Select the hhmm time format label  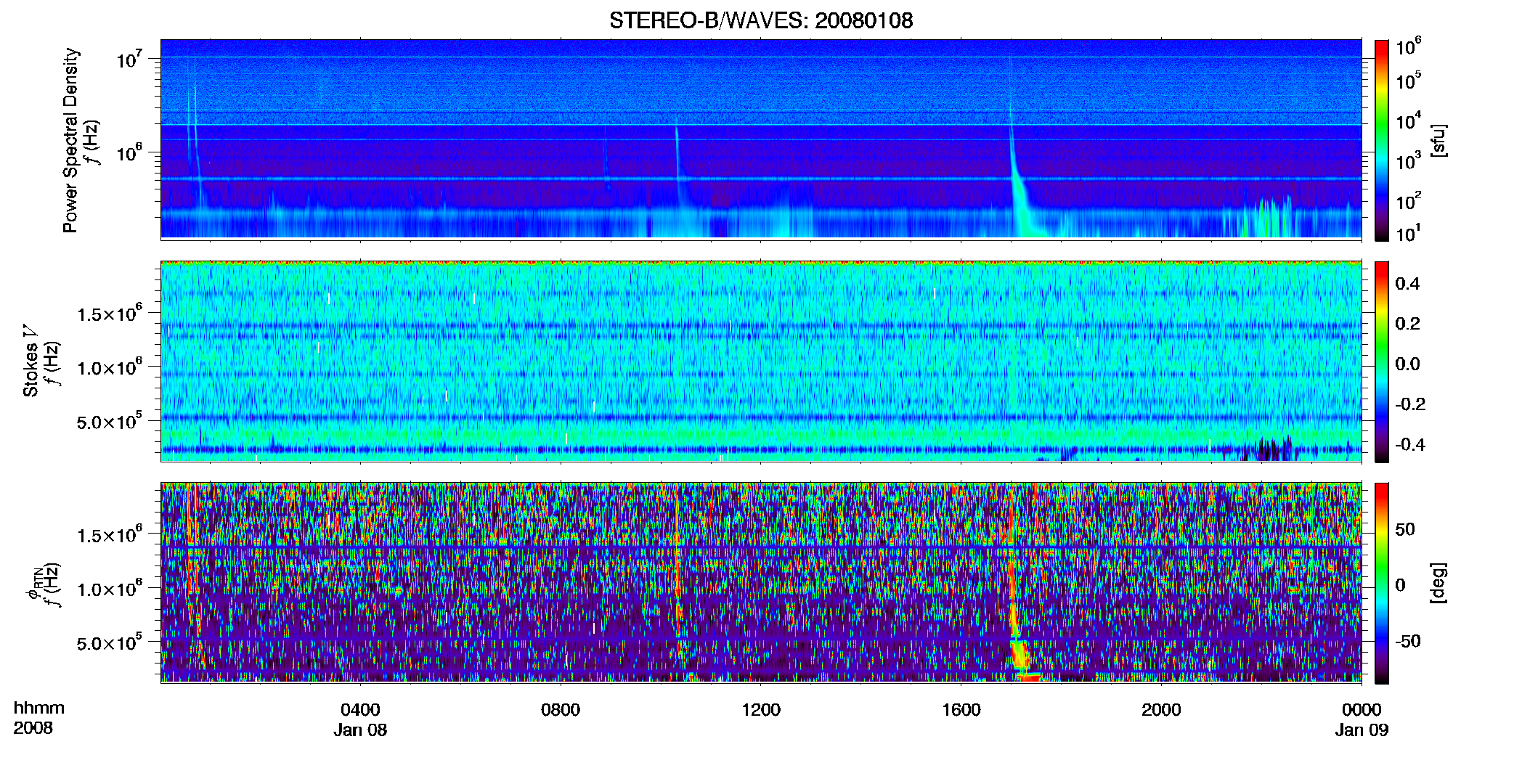click(x=39, y=709)
